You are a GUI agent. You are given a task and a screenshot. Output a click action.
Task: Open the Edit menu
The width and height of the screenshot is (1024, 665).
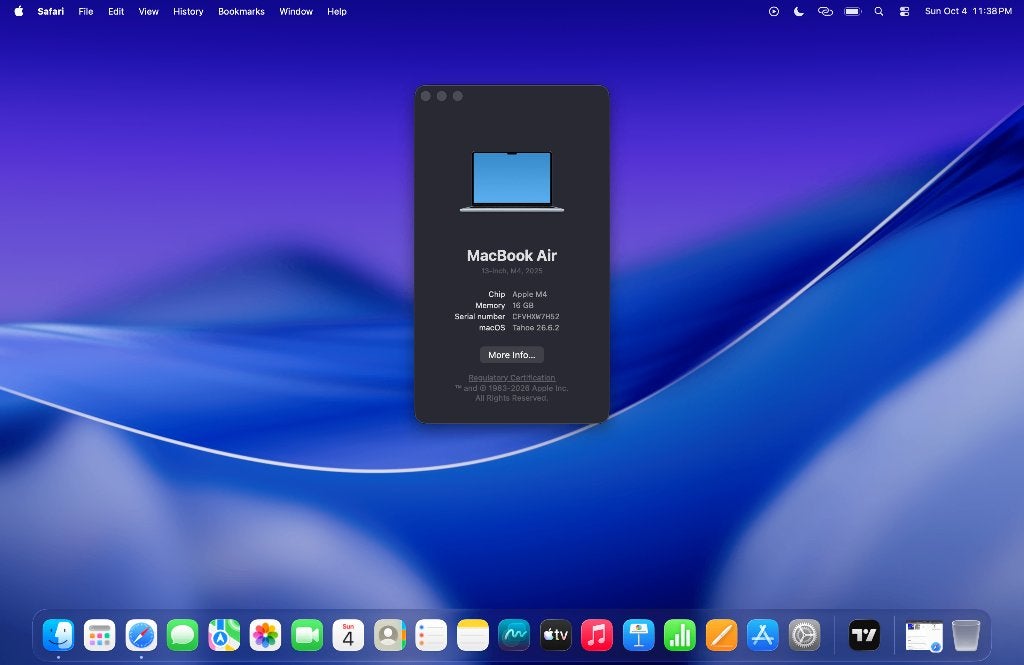click(x=116, y=11)
